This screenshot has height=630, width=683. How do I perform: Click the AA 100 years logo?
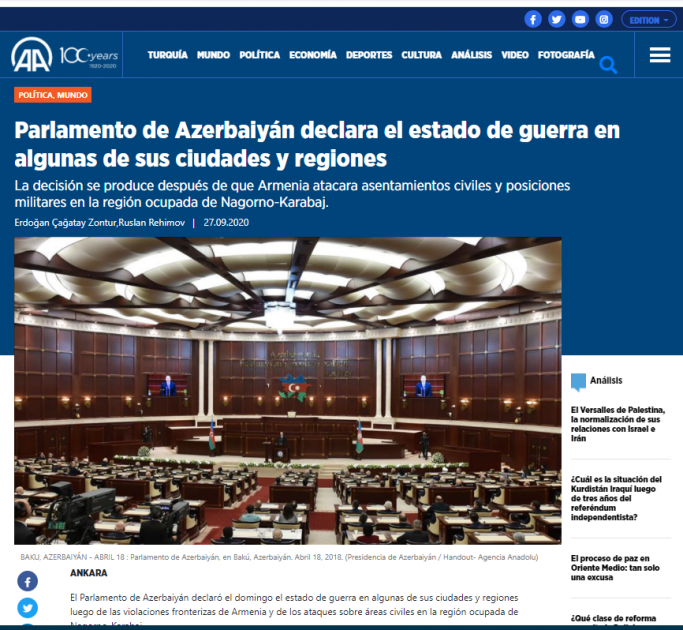(x=64, y=55)
